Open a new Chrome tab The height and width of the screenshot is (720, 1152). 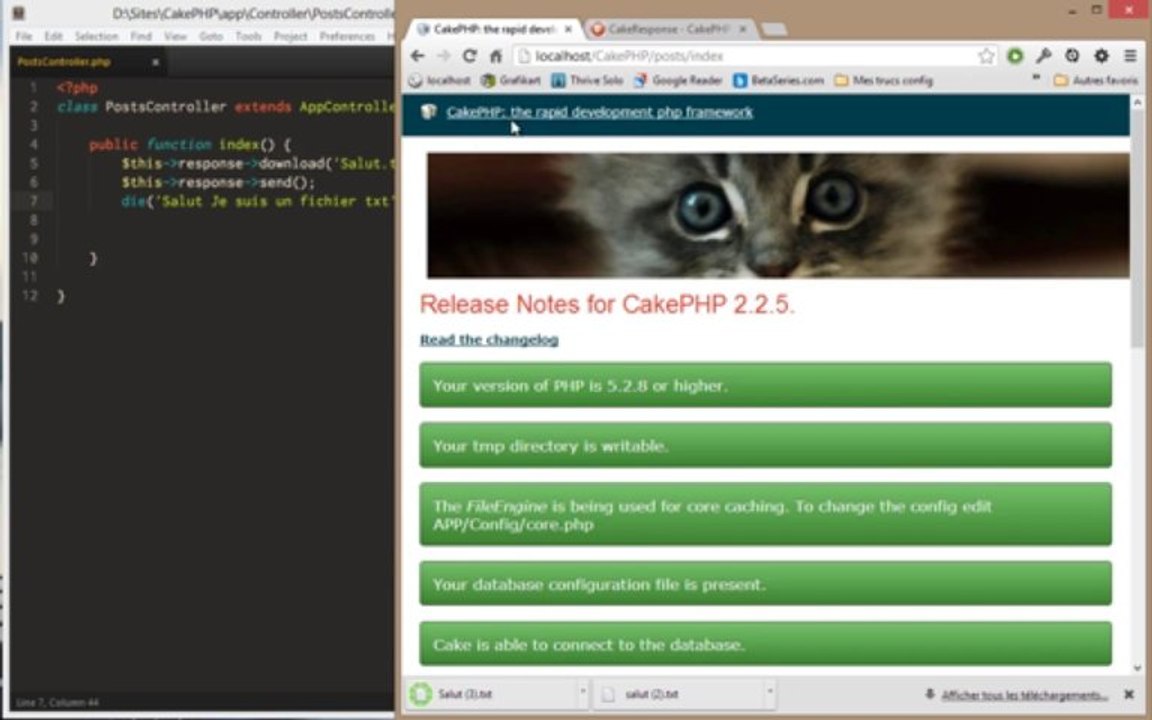(x=774, y=29)
